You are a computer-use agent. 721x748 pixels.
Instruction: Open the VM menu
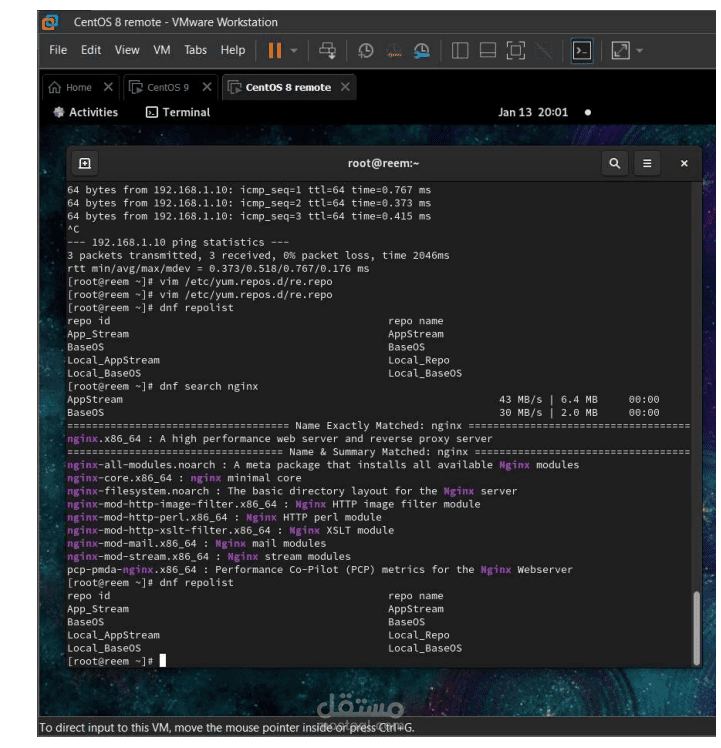pyautogui.click(x=162, y=50)
